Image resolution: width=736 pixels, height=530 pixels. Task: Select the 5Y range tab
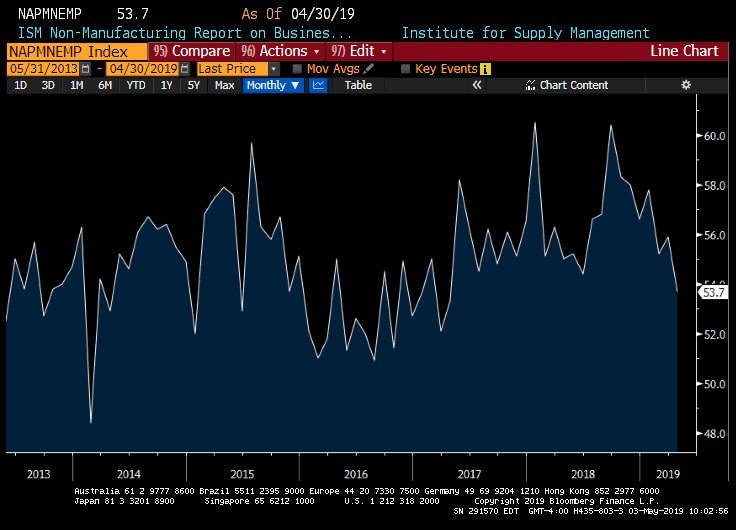coord(193,85)
